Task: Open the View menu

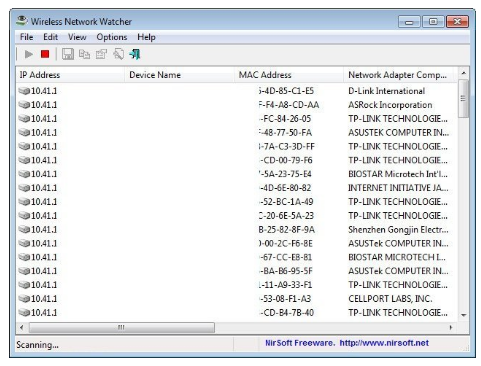Action: tap(77, 37)
